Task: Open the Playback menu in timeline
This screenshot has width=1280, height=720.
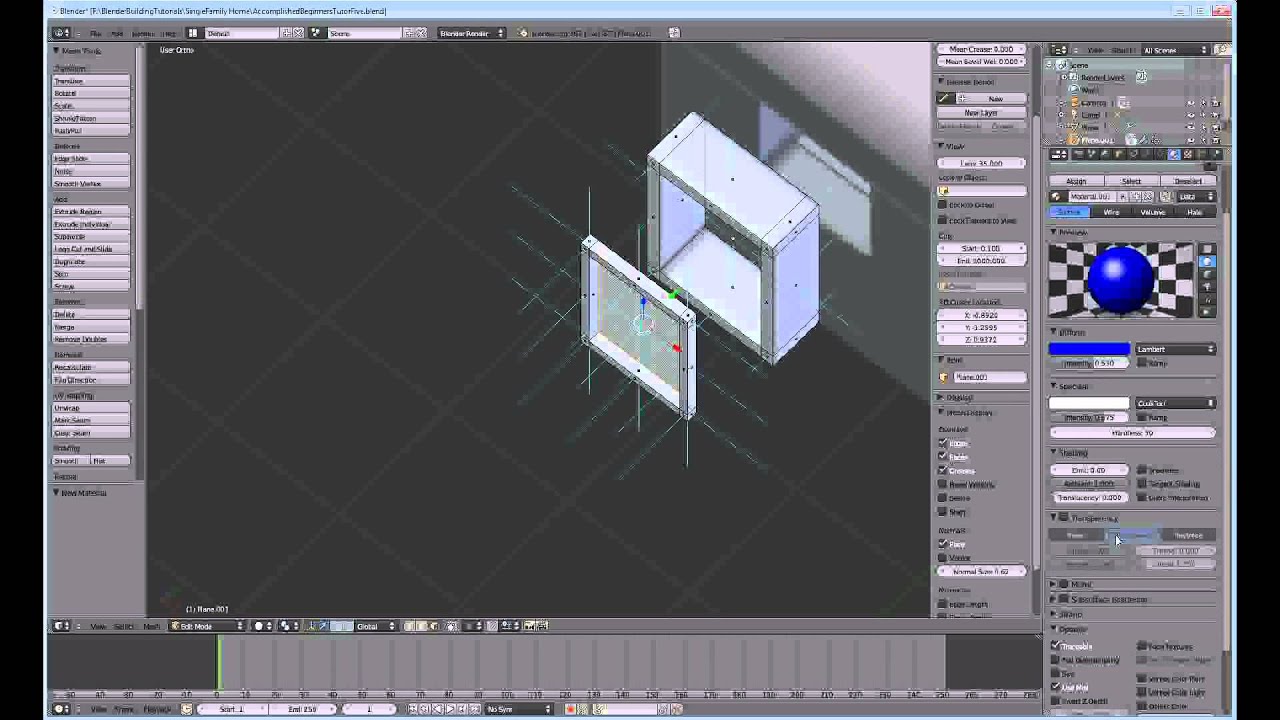Action: [157, 709]
